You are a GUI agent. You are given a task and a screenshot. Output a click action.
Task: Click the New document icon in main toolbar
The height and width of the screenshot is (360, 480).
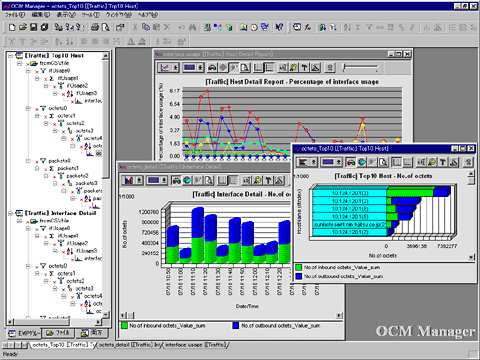tap(12, 27)
